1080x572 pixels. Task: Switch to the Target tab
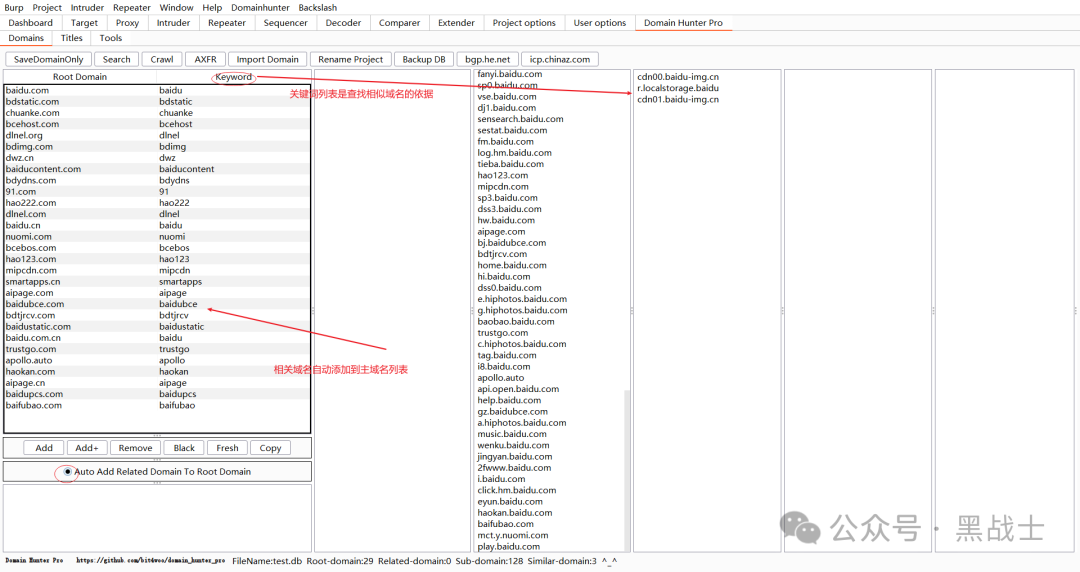[84, 23]
